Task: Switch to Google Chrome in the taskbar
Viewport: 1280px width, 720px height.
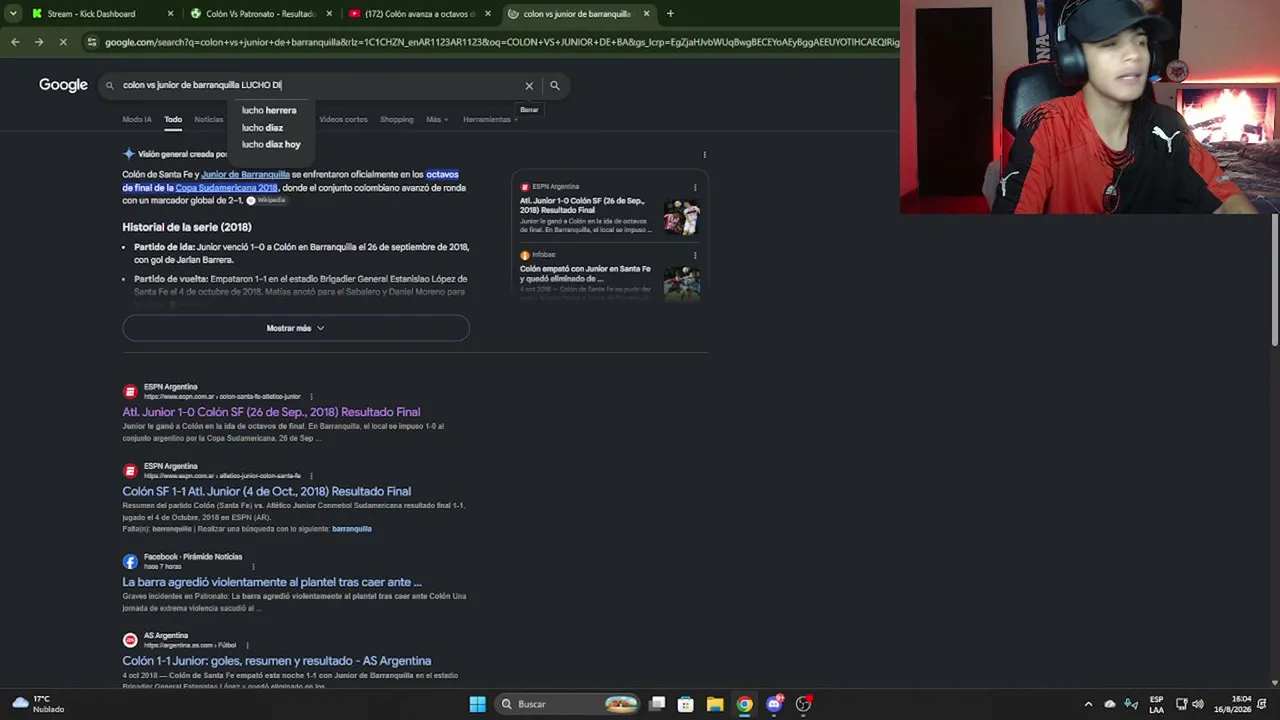Action: click(745, 704)
